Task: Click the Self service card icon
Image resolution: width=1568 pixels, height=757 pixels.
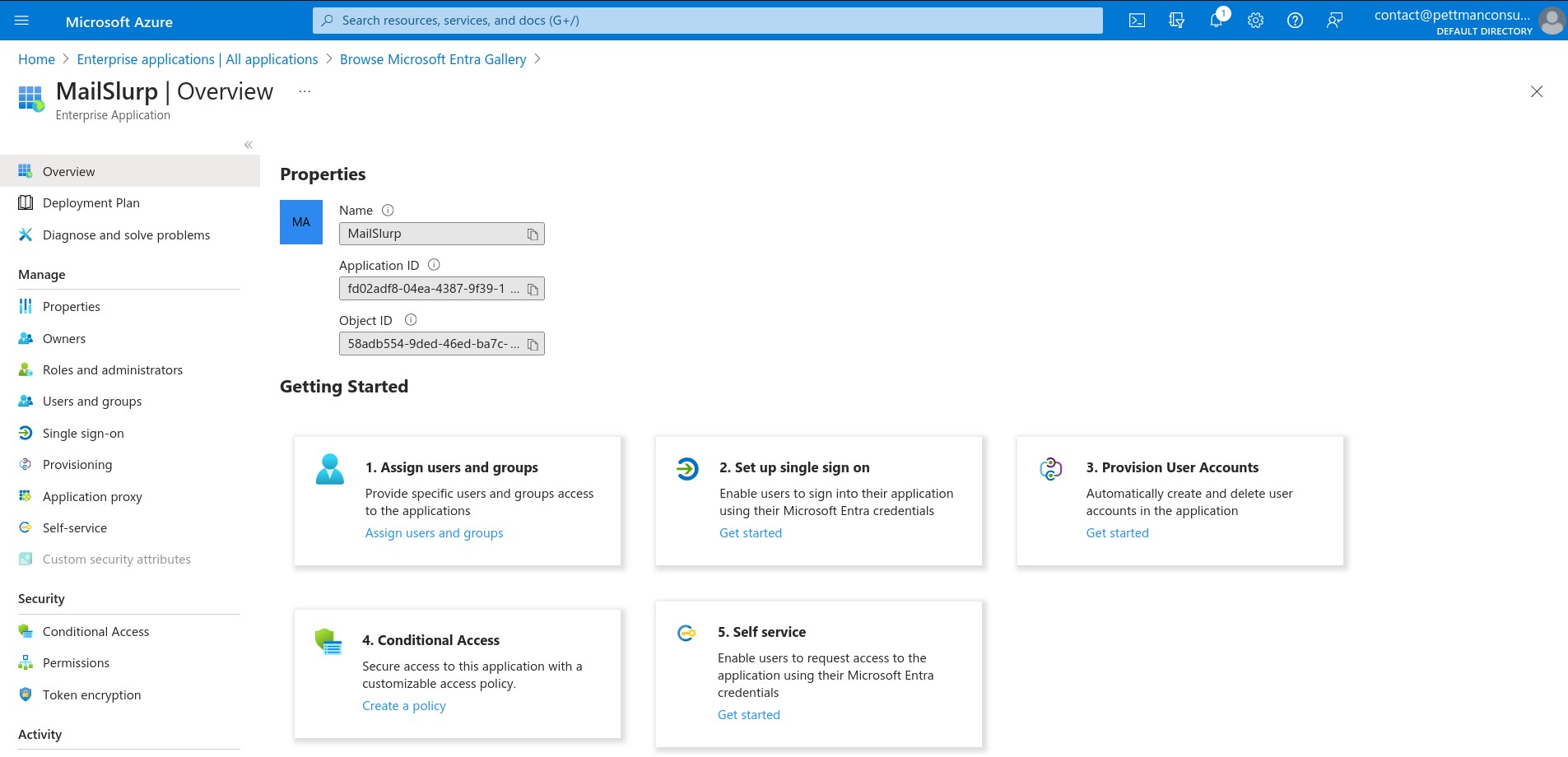Action: pos(686,633)
